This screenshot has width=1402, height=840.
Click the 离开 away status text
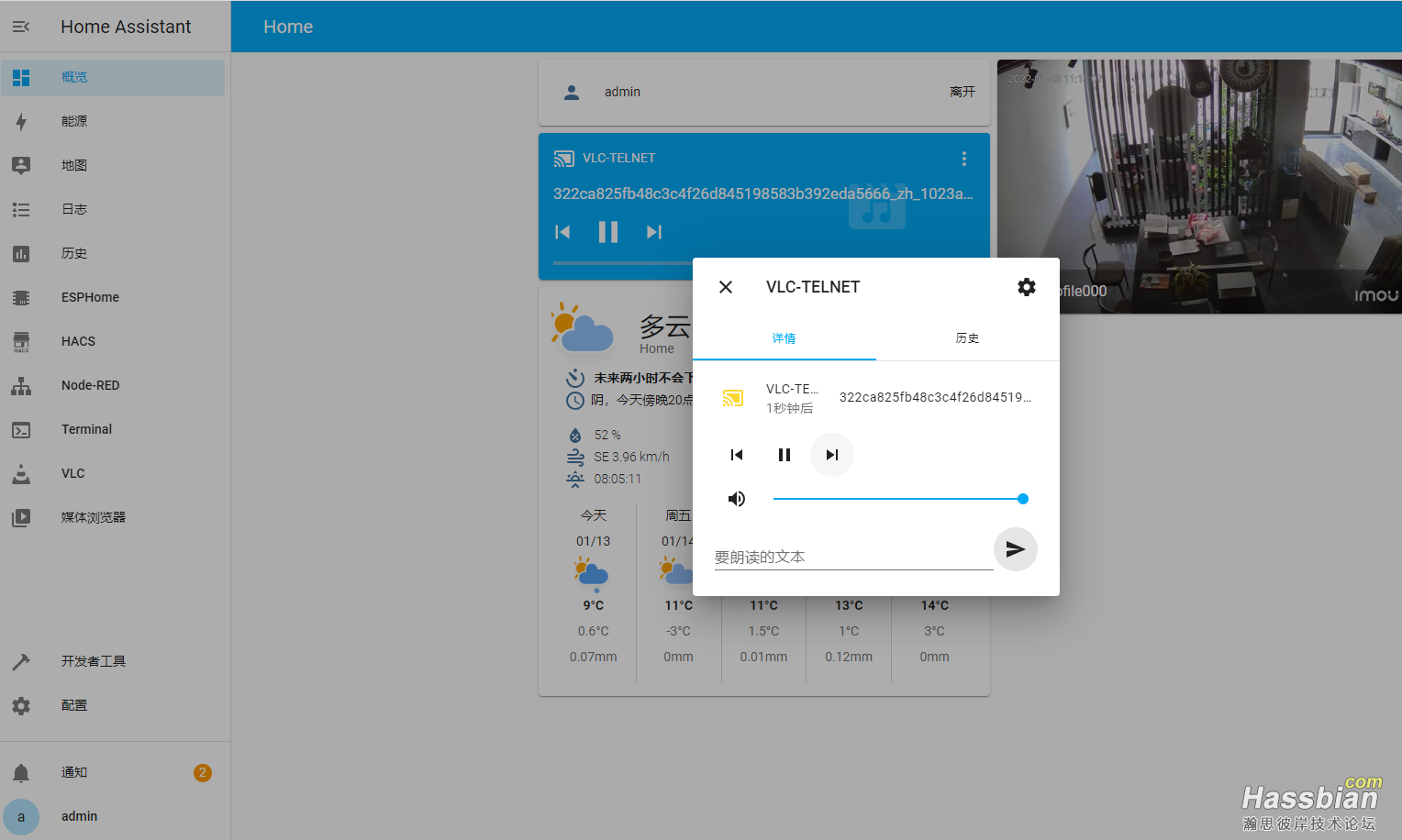pos(962,92)
